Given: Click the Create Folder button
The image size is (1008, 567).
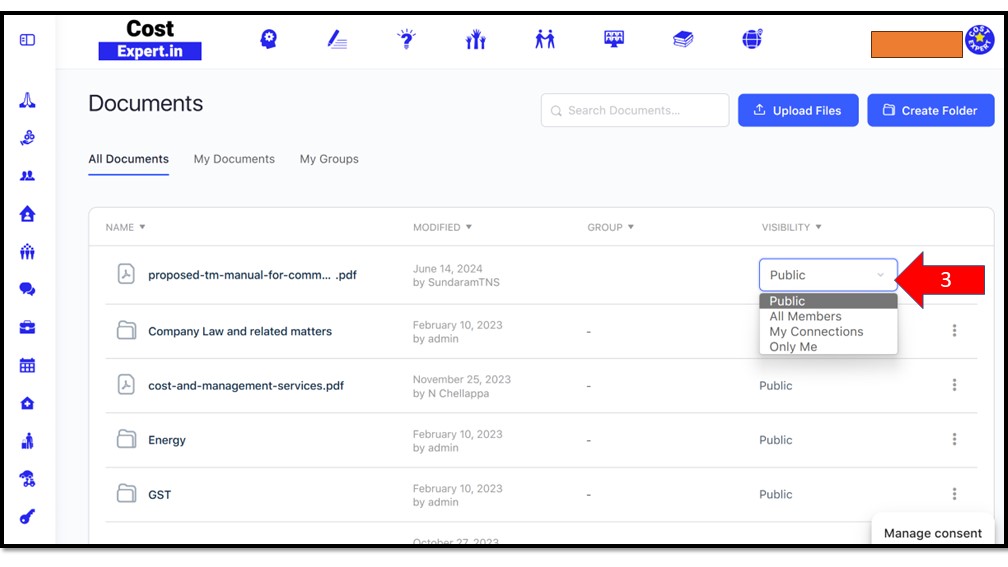Looking at the screenshot, I should point(929,110).
